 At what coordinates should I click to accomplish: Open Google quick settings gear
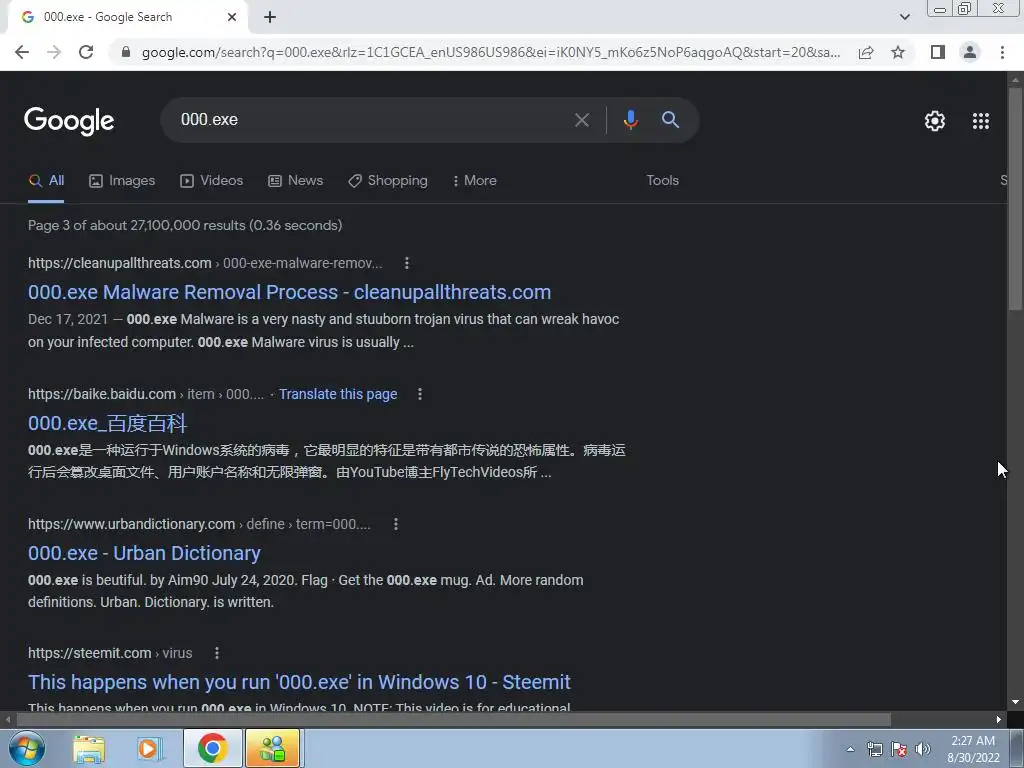tap(935, 121)
